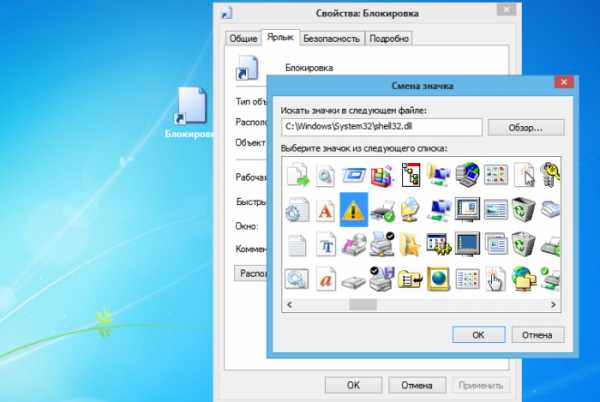
Task: Select the italic red letter a font icon
Action: pos(326,279)
